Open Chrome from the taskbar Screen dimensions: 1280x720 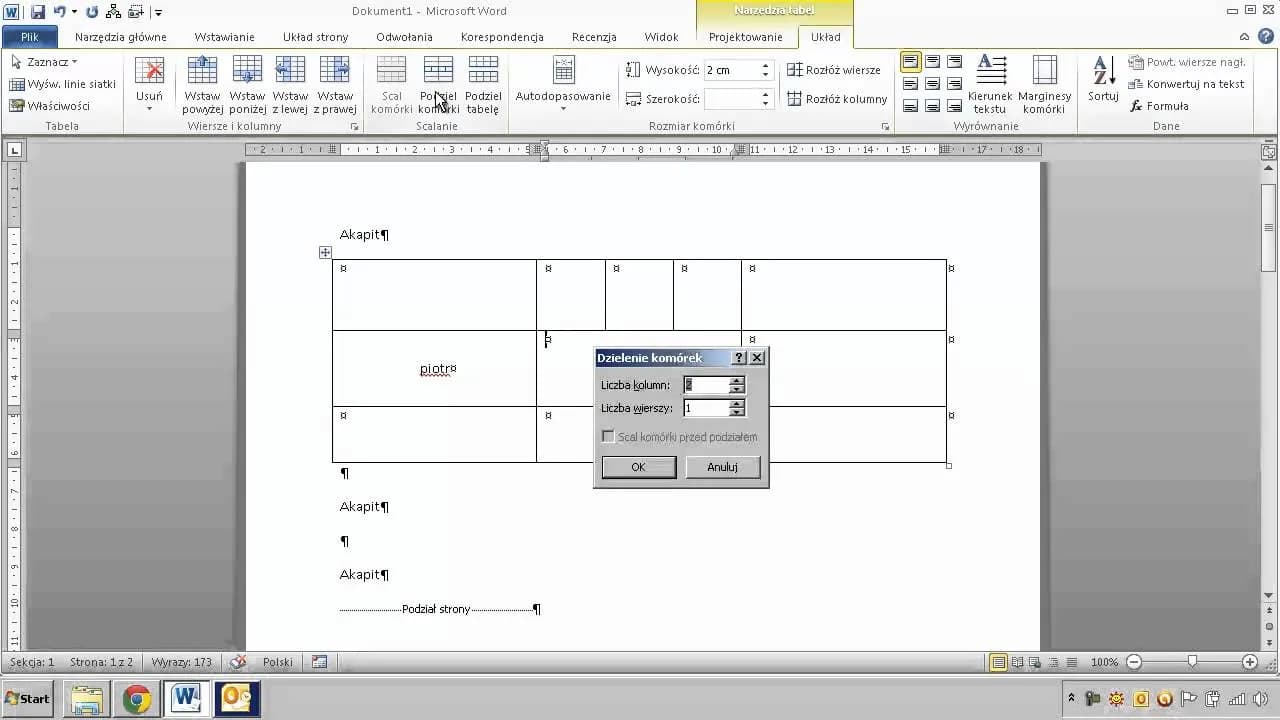(137, 699)
